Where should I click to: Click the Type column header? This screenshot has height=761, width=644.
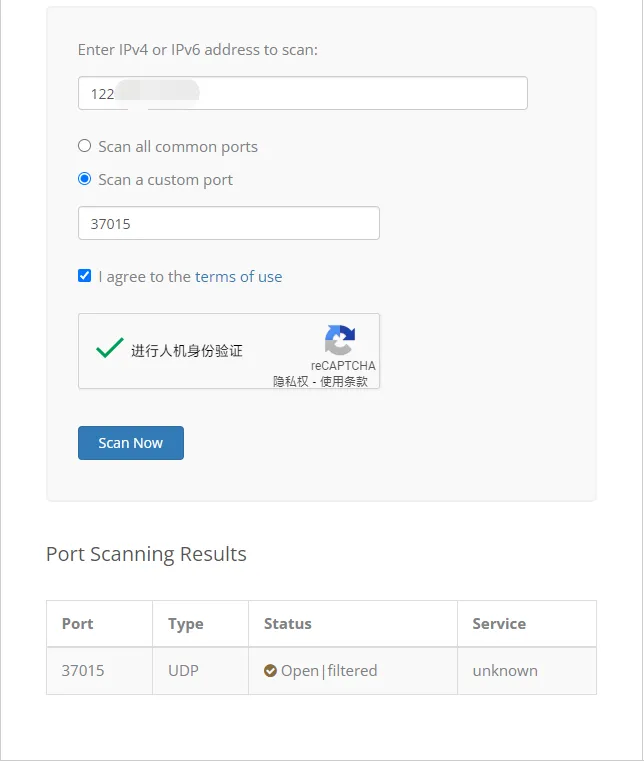(x=186, y=623)
